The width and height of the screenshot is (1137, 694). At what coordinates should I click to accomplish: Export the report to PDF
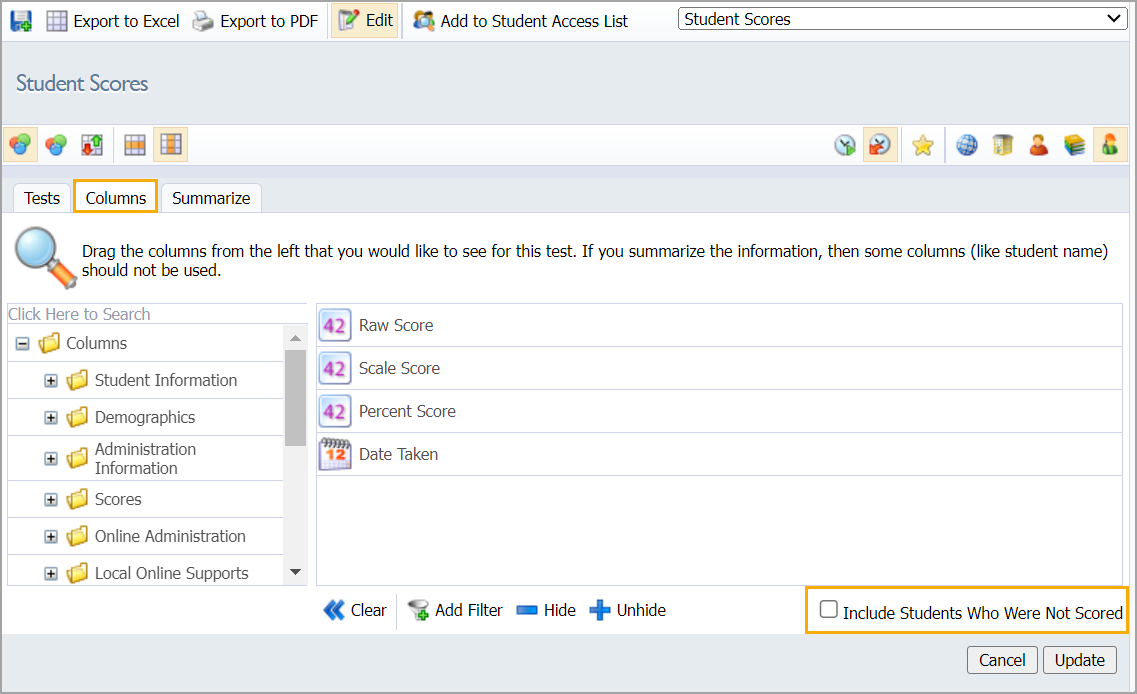click(x=255, y=21)
